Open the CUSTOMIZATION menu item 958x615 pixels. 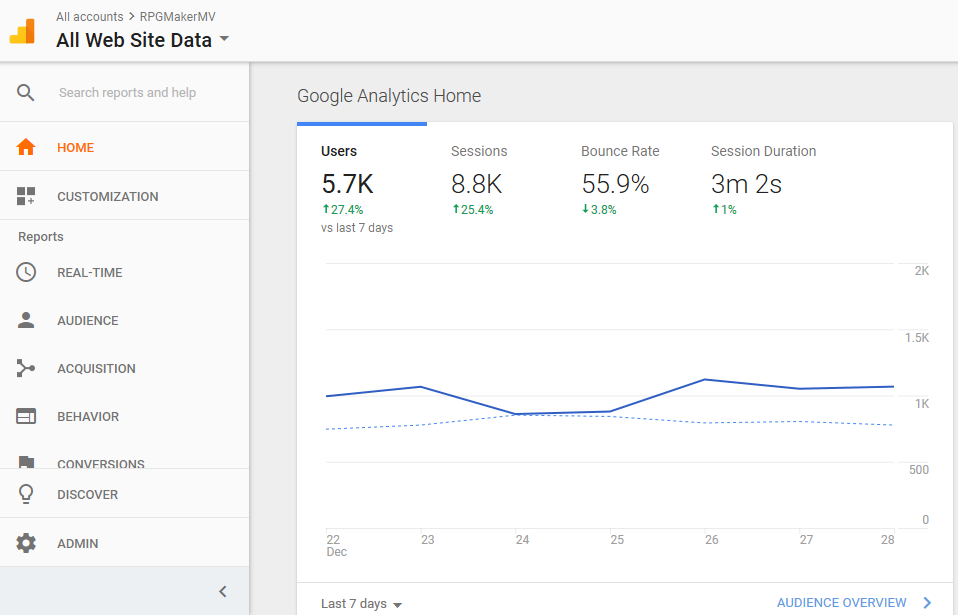tap(125, 196)
